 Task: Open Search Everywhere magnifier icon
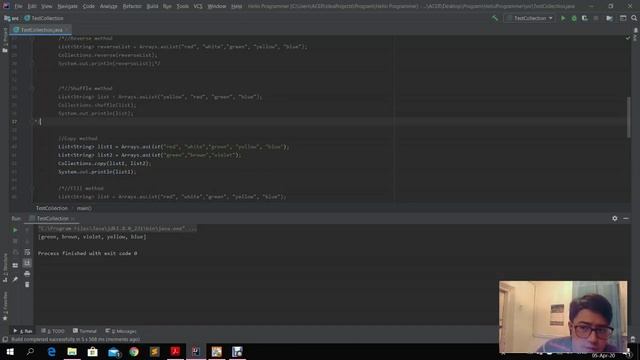[634, 18]
